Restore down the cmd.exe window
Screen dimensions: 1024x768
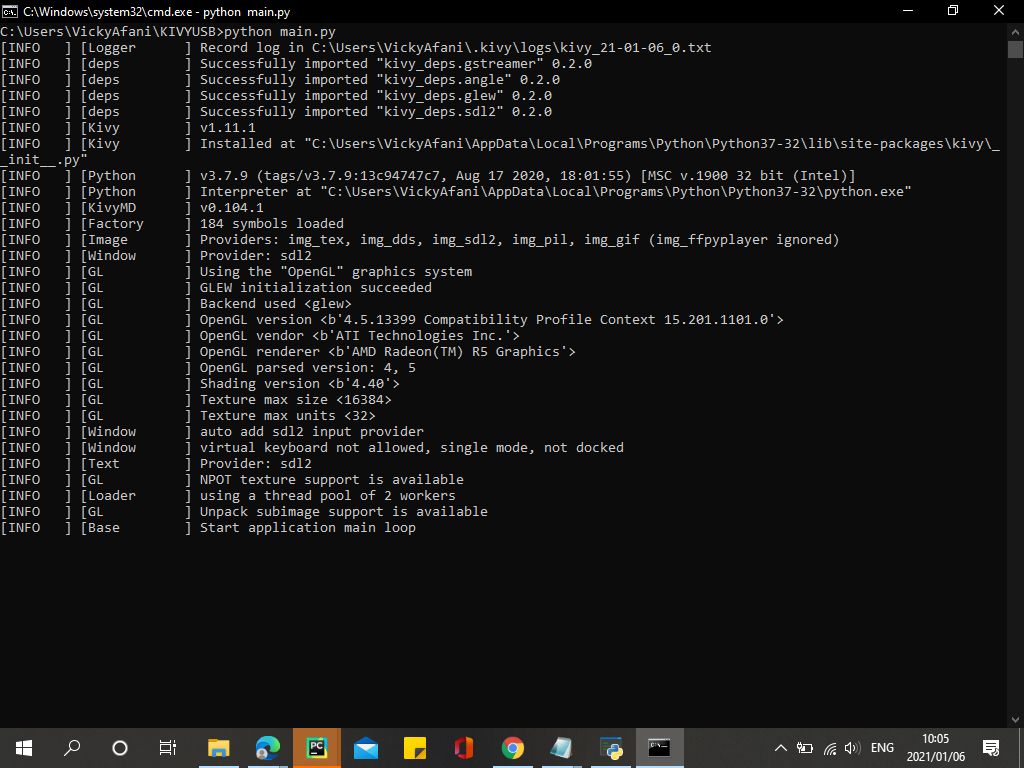click(x=953, y=10)
